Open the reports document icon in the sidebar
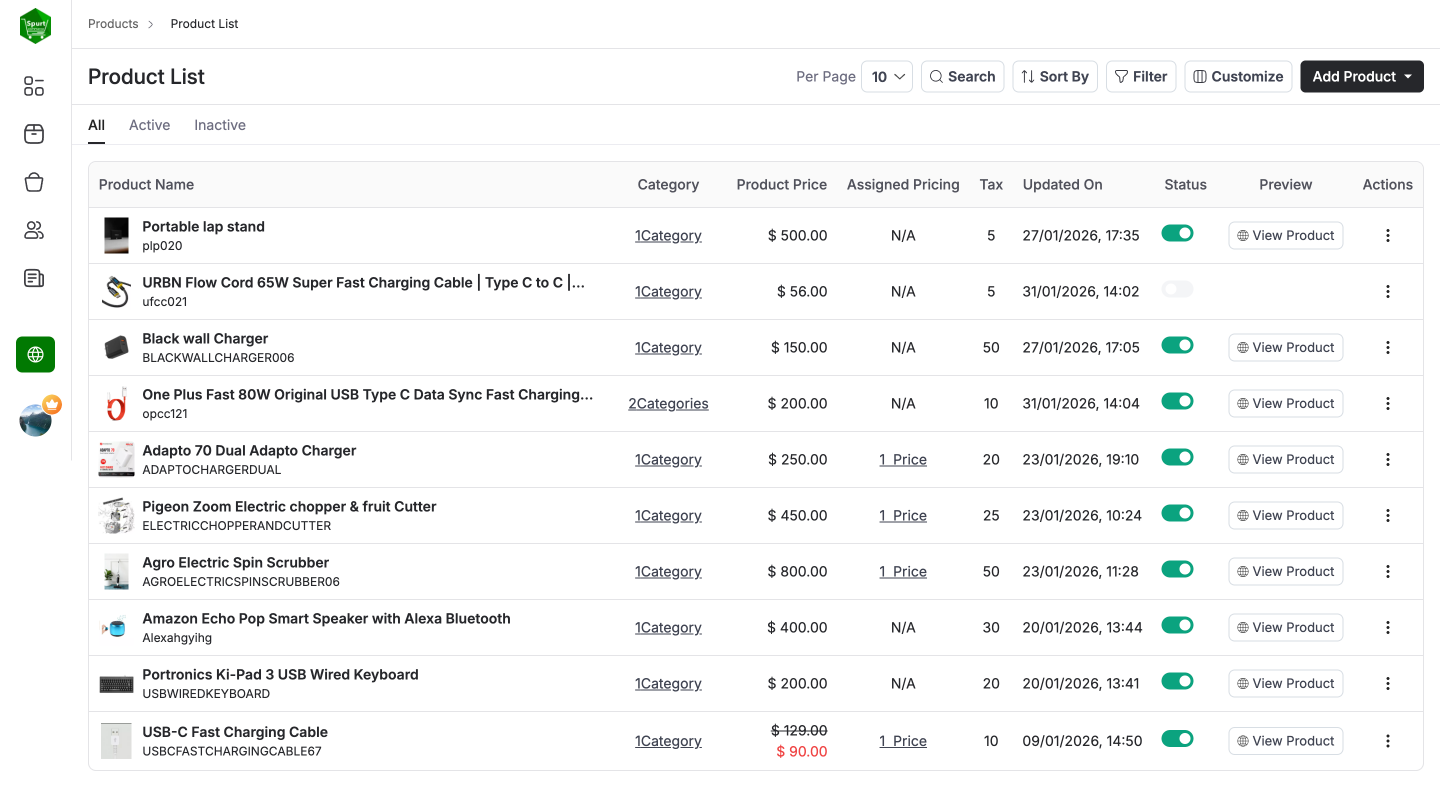The height and width of the screenshot is (810, 1440). [33, 278]
